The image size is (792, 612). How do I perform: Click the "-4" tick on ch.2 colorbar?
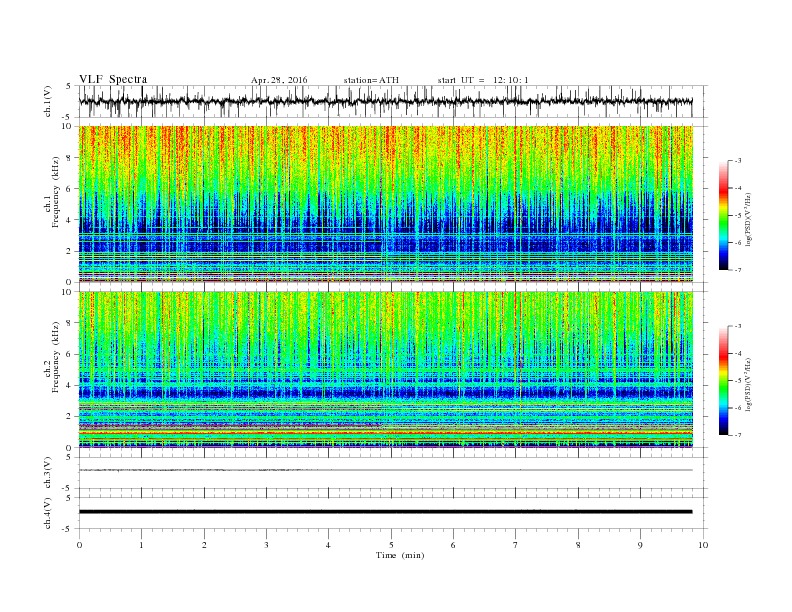(x=737, y=353)
